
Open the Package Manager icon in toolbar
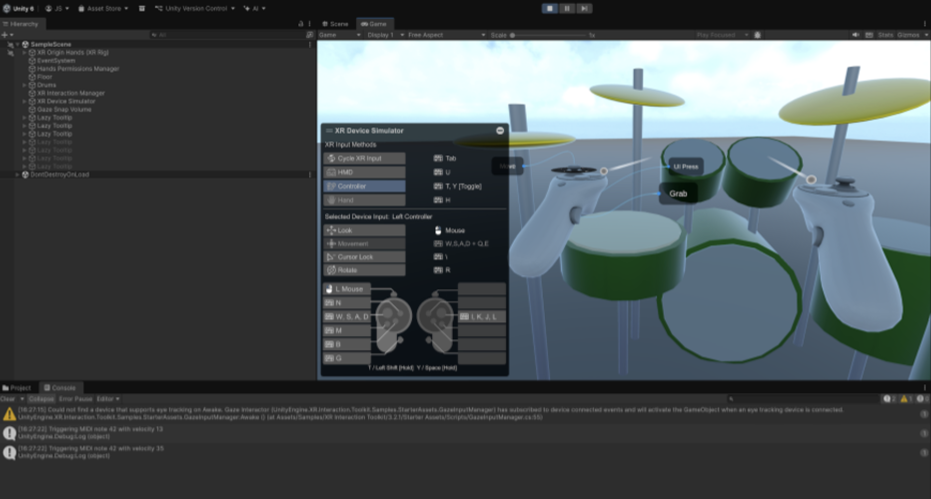point(142,8)
